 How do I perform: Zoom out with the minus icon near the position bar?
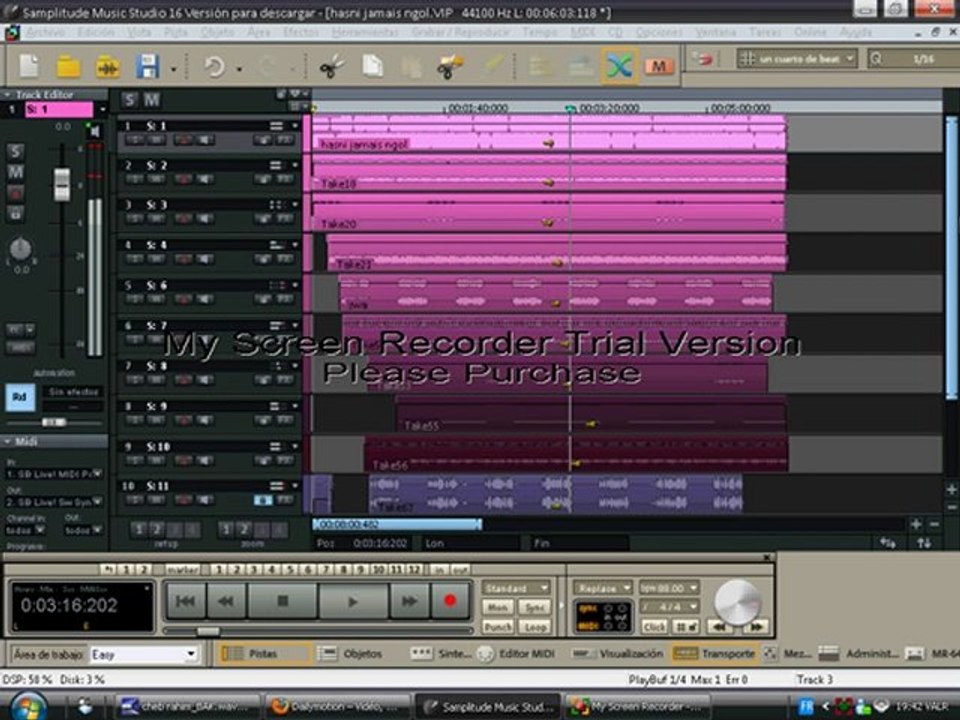(934, 525)
